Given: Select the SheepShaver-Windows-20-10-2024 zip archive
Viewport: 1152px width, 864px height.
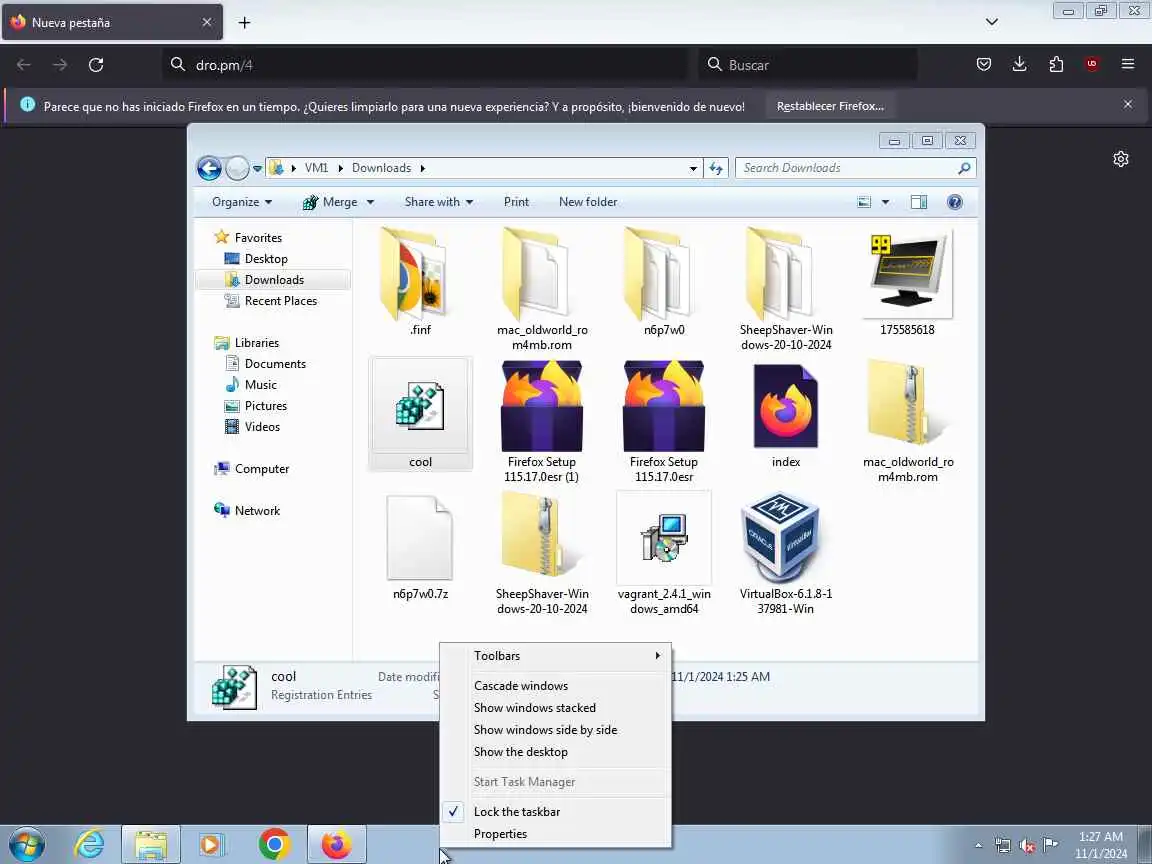Looking at the screenshot, I should point(541,553).
